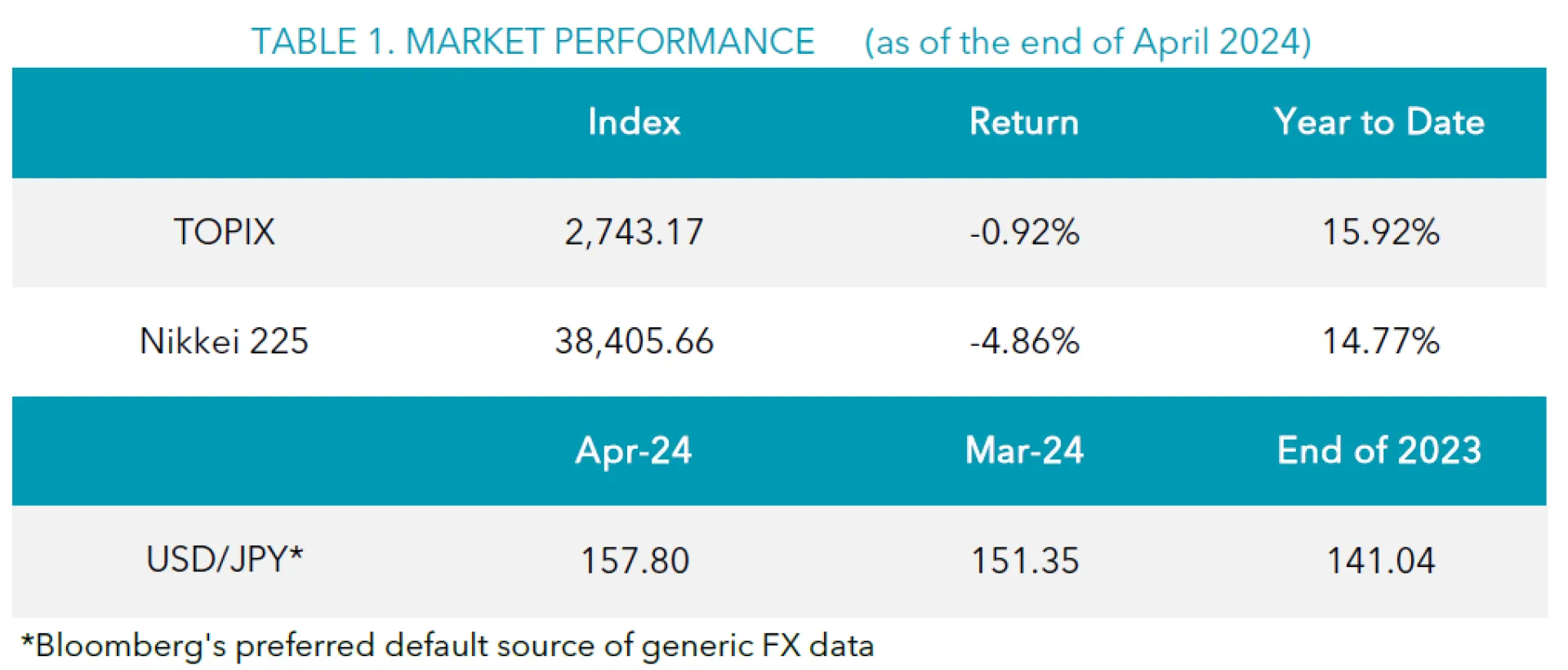Click the Mar-24 column header
Image resolution: width=1568 pixels, height=670 pixels.
pos(1024,450)
